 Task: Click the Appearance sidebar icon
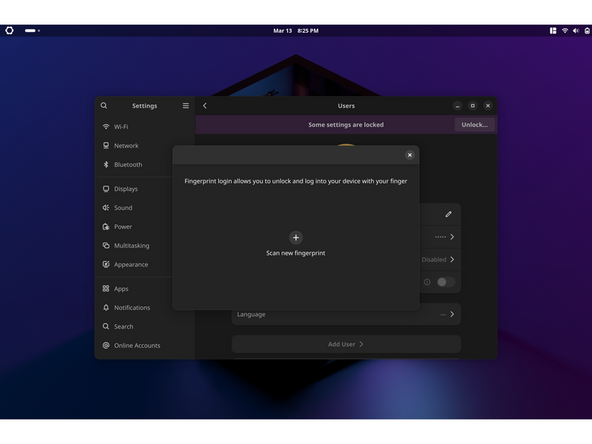[106, 264]
